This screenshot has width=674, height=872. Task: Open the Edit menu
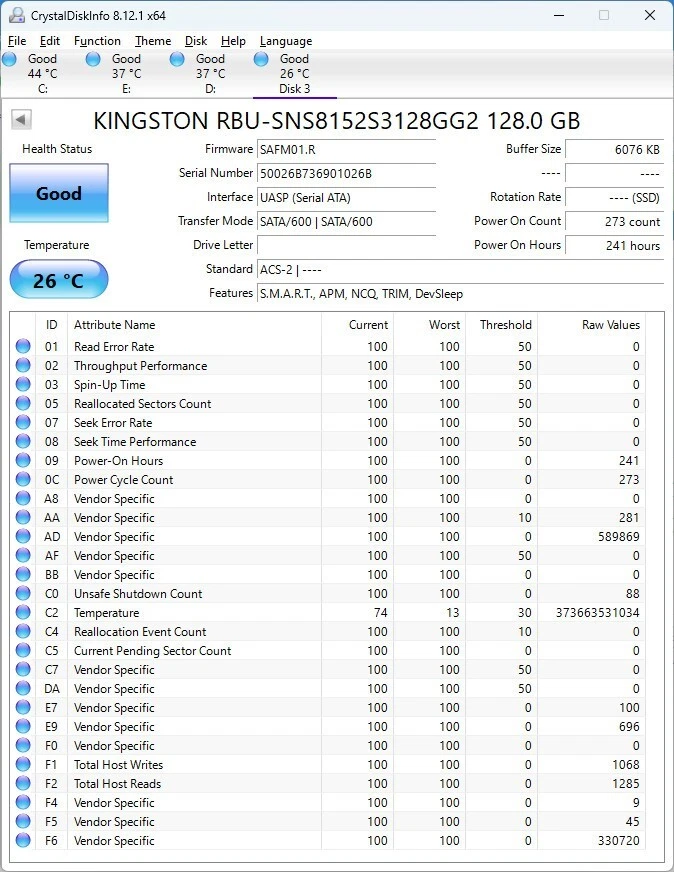(49, 41)
